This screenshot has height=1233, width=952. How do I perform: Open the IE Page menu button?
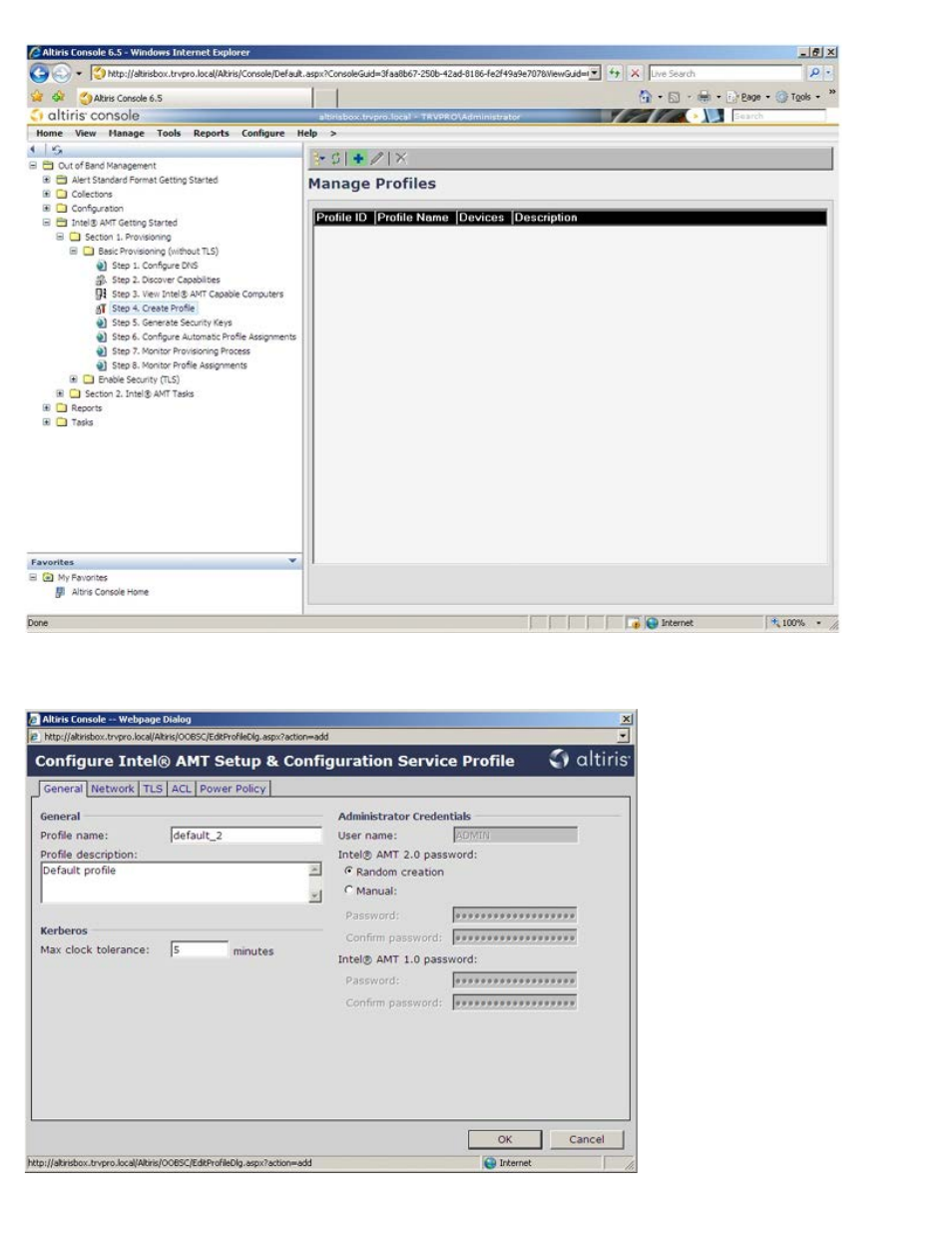click(x=748, y=97)
